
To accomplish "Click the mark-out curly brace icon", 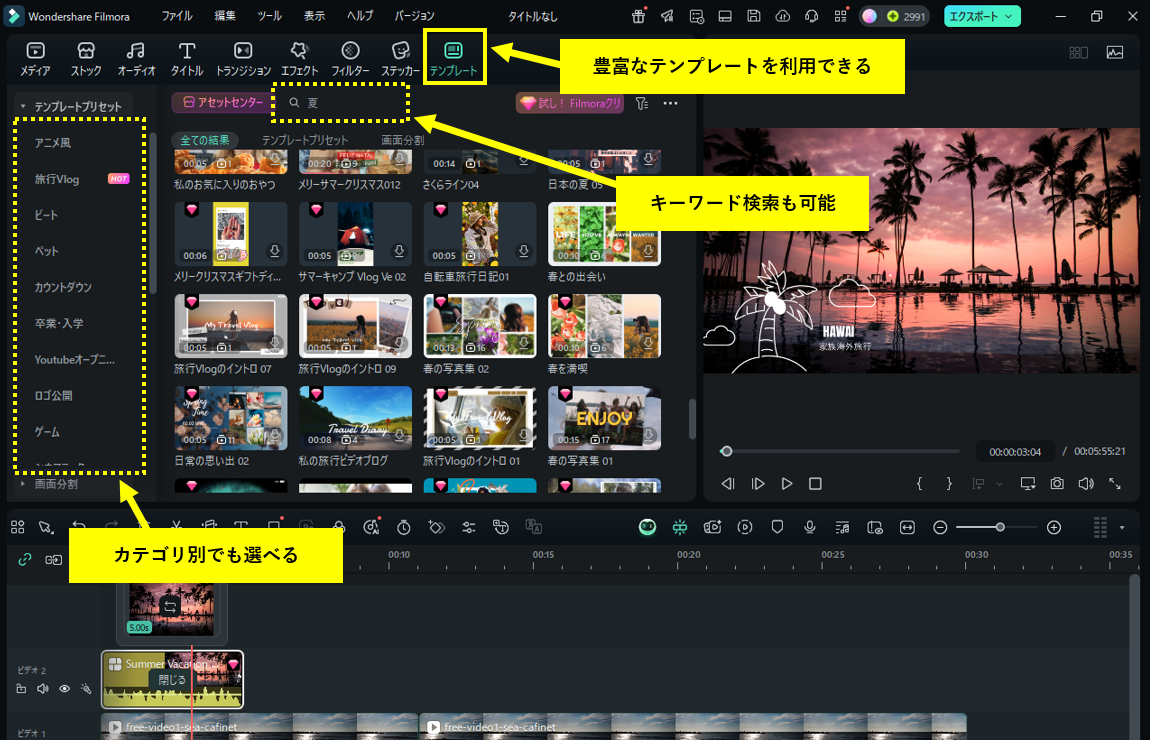I will [949, 483].
